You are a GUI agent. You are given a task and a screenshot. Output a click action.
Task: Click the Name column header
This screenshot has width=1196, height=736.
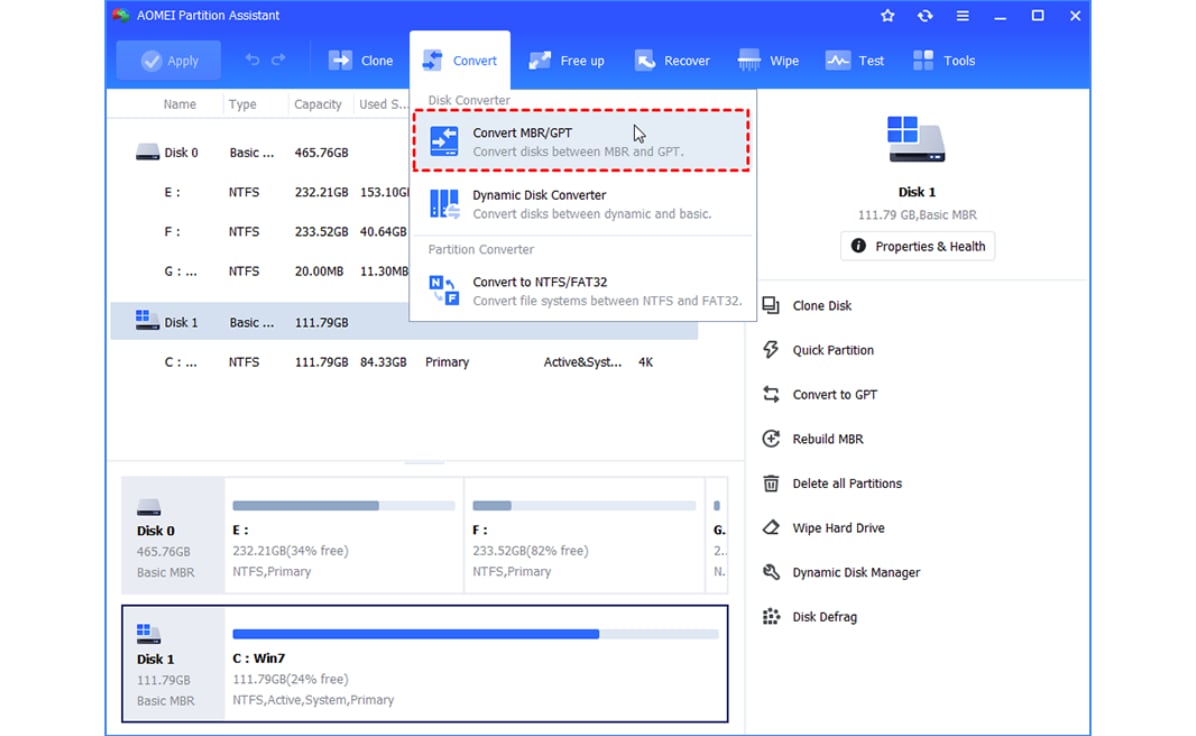[x=179, y=104]
